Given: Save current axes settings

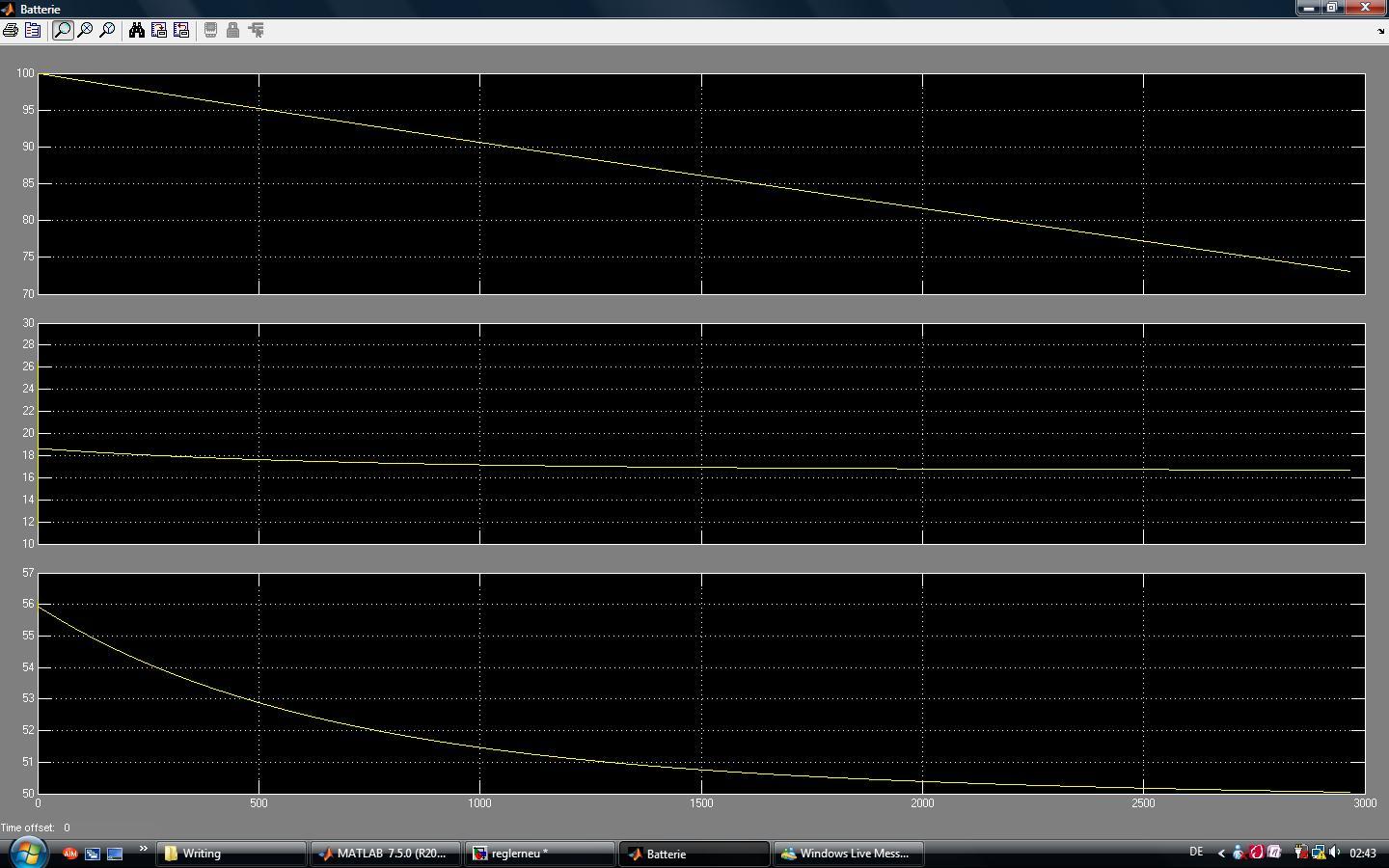Looking at the screenshot, I should click(159, 31).
